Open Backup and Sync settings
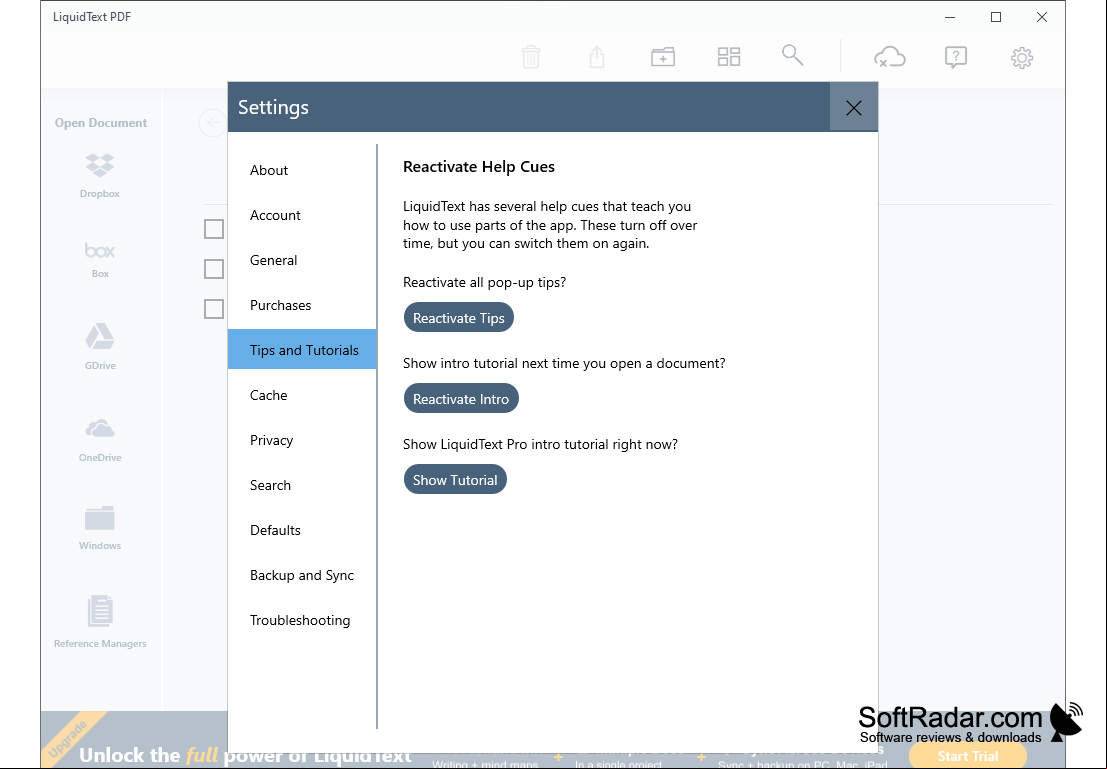The width and height of the screenshot is (1107, 769). 302,576
